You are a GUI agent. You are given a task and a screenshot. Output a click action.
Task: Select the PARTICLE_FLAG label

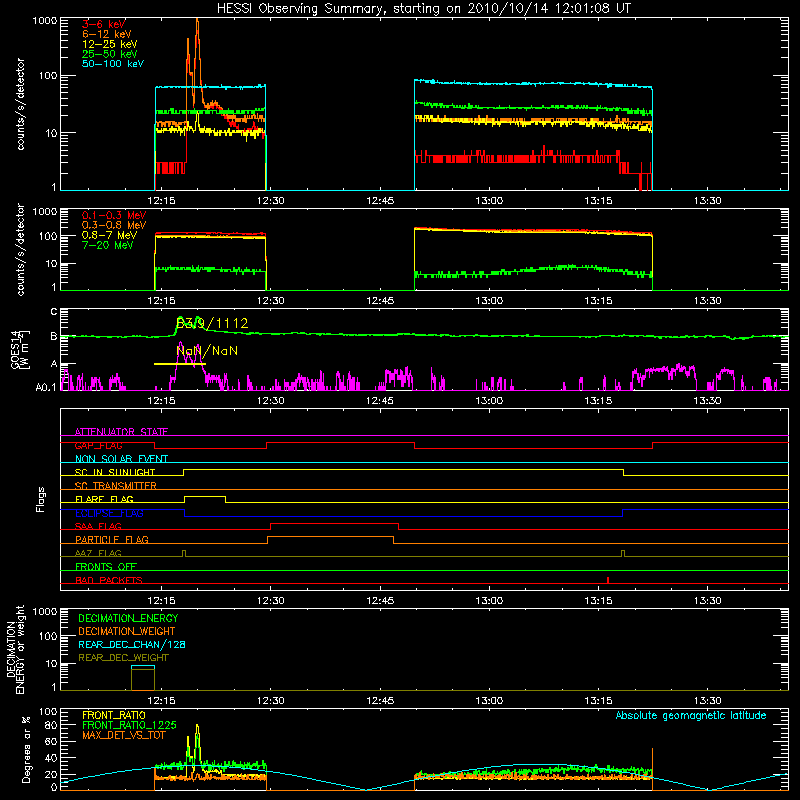(112, 539)
